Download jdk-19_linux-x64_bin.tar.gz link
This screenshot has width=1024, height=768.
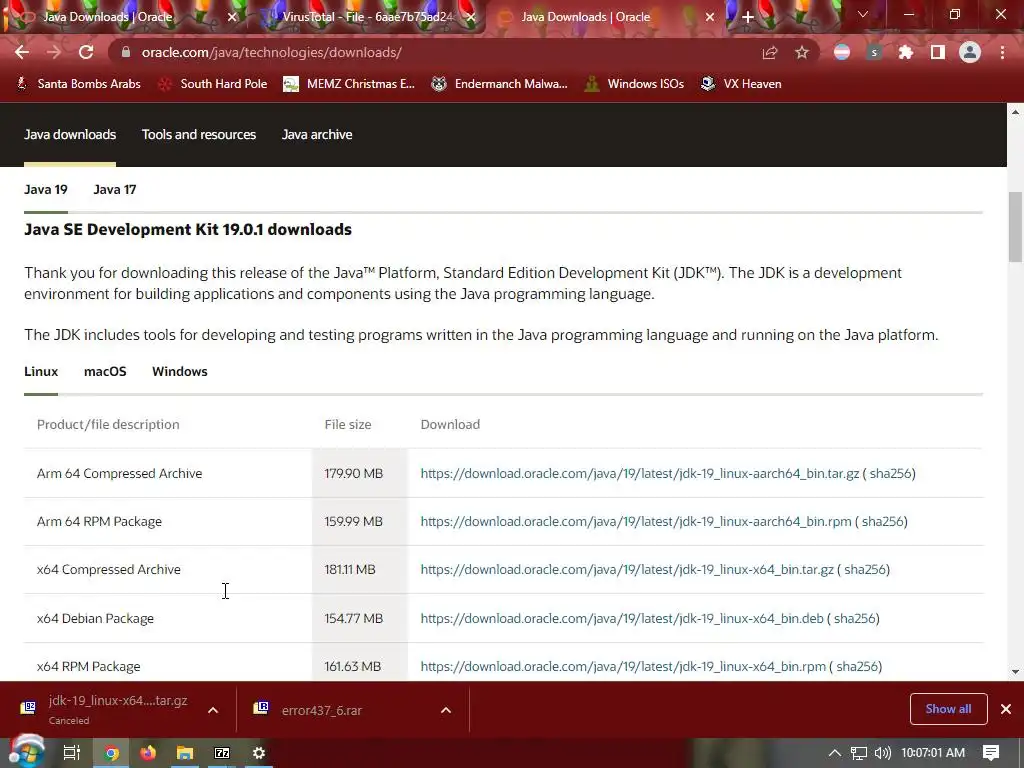[x=627, y=569]
